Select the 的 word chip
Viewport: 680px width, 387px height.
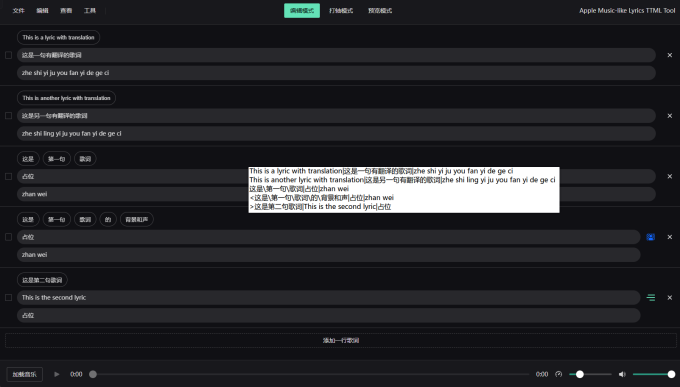[x=108, y=220]
